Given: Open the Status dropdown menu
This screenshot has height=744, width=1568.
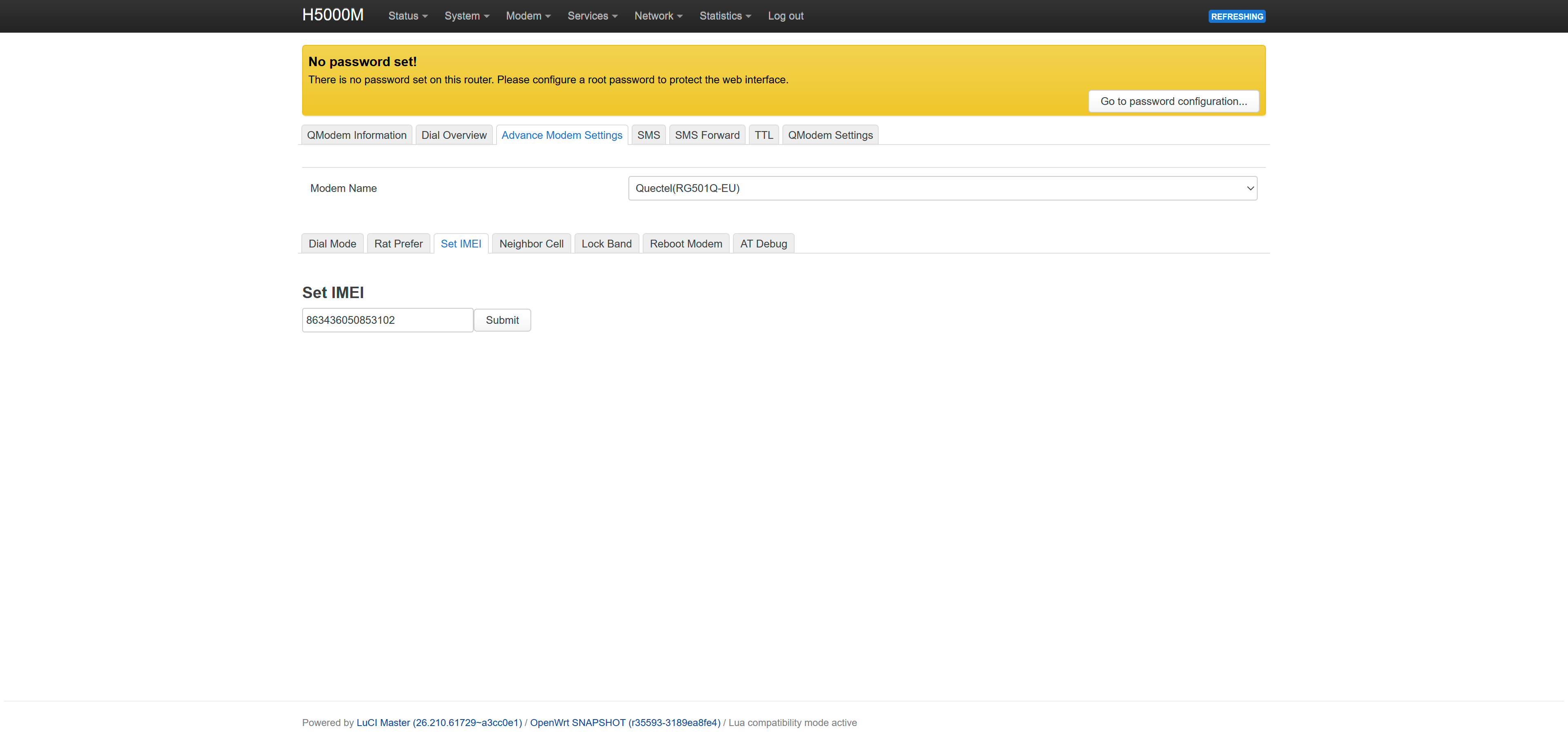Looking at the screenshot, I should point(408,16).
